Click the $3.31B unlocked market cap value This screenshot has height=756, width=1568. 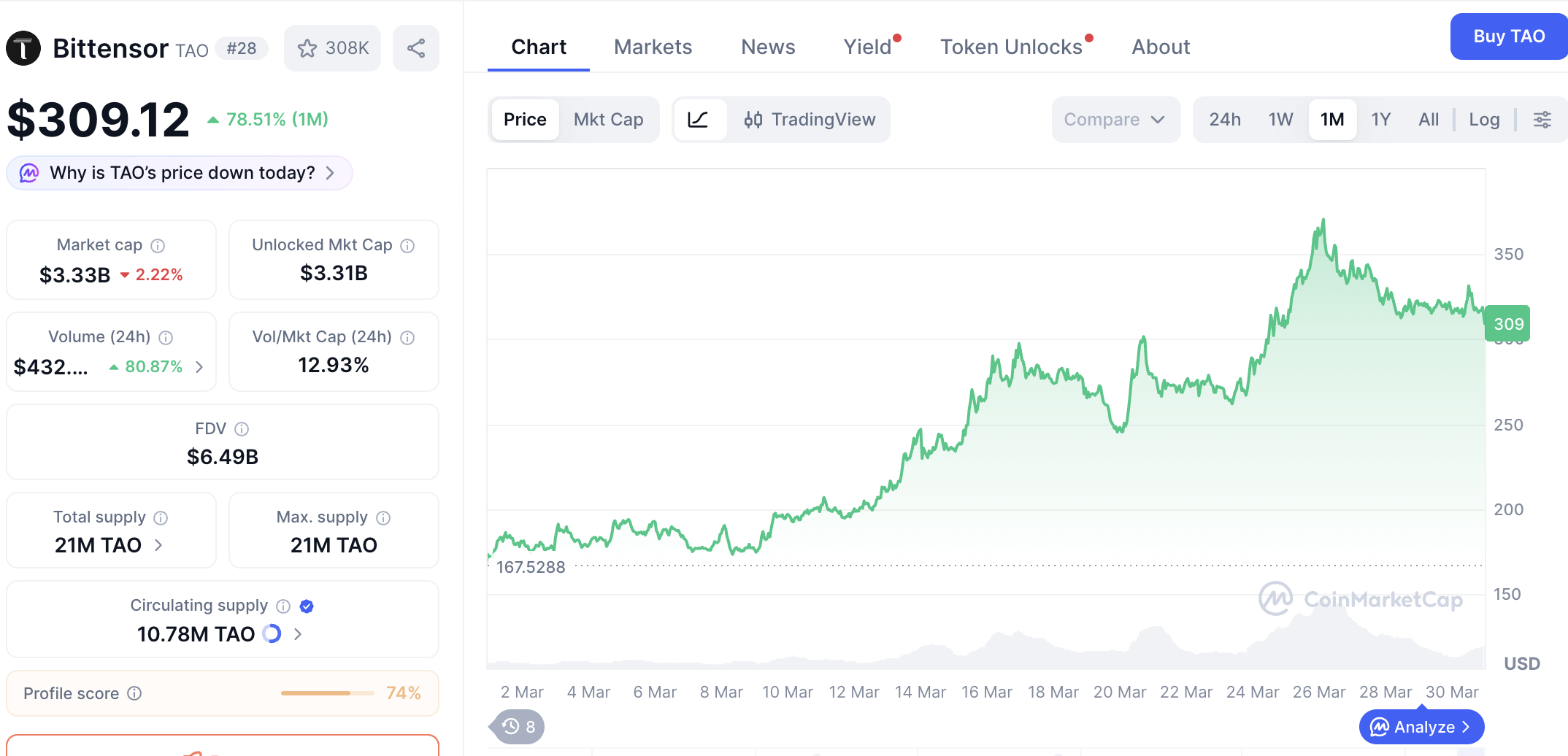(x=334, y=273)
